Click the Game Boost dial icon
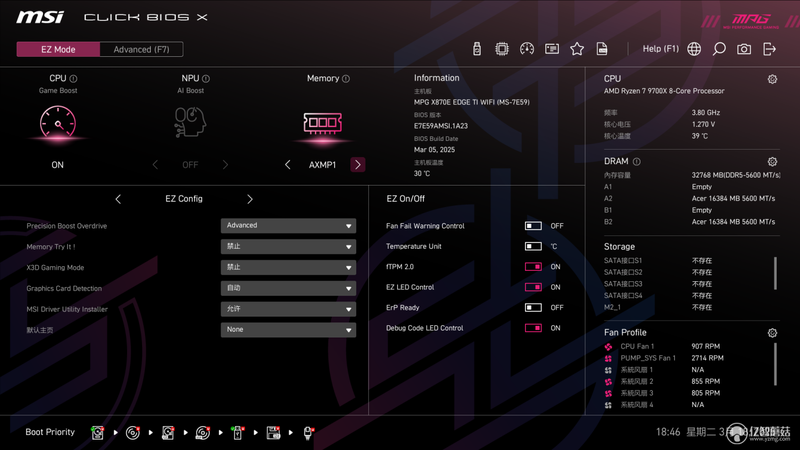The image size is (800, 450). (58, 122)
